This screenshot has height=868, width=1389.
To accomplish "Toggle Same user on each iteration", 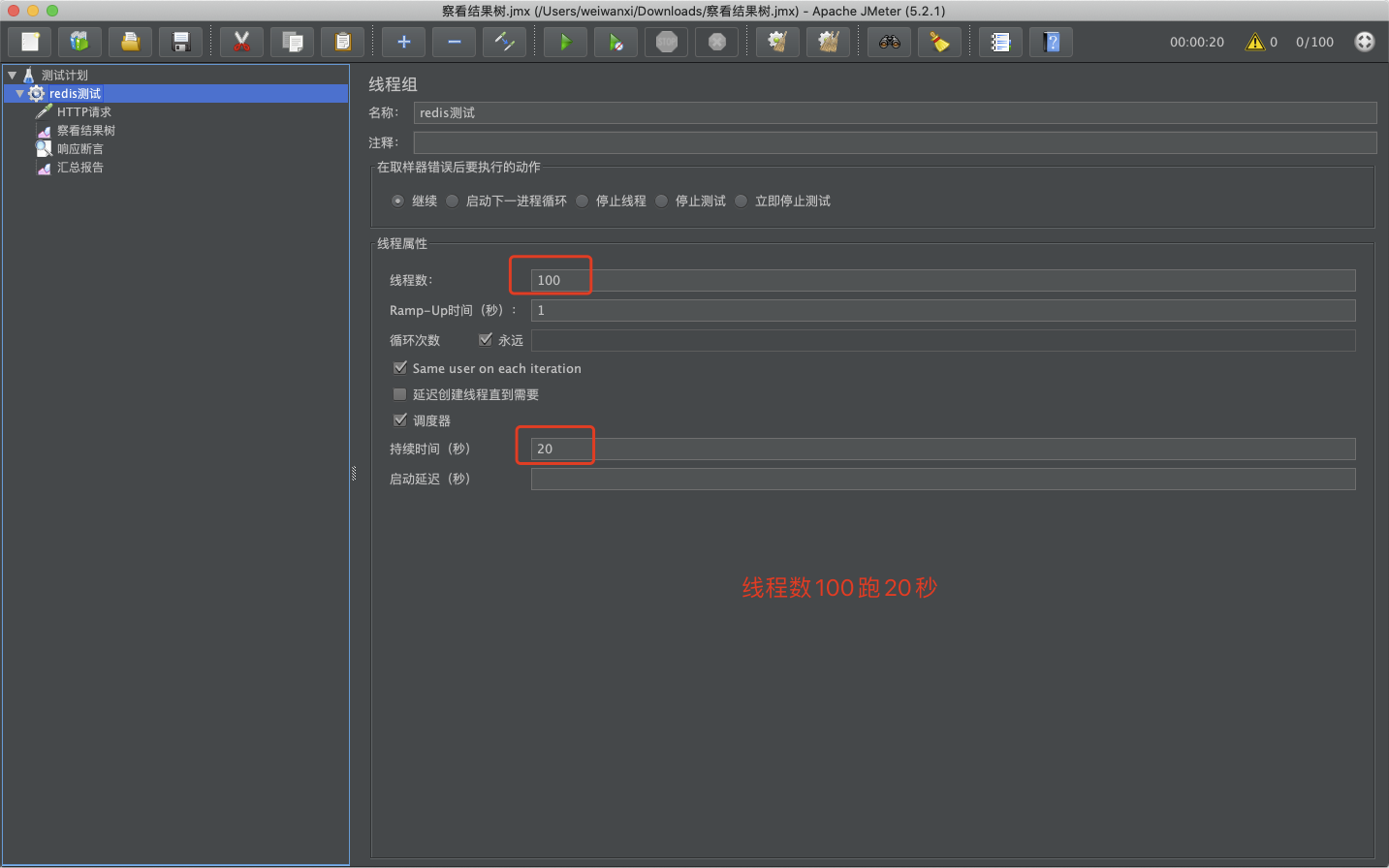I will pos(399,368).
